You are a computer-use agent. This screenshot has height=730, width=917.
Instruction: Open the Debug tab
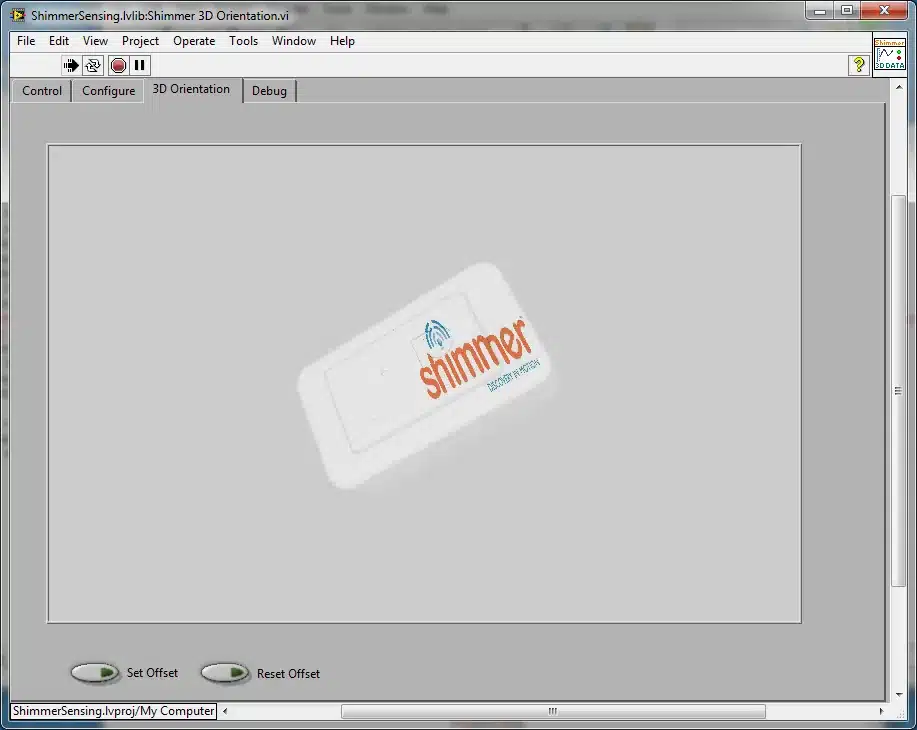pyautogui.click(x=270, y=91)
